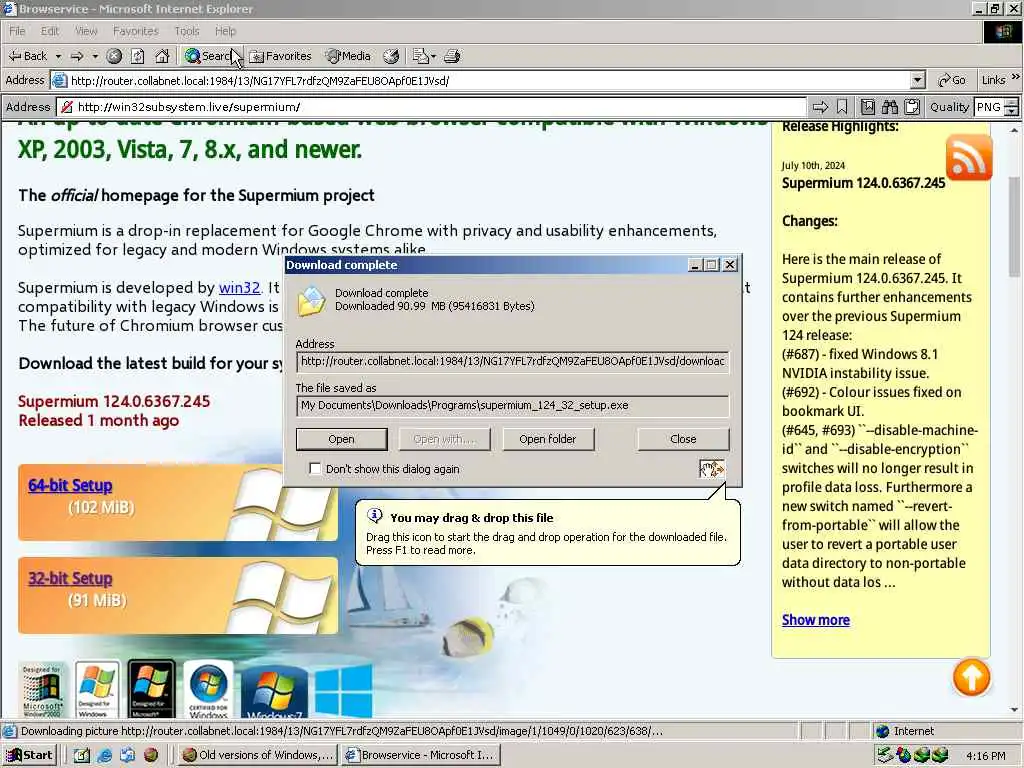
Task: Open the Favorites toolbar button
Action: [281, 56]
